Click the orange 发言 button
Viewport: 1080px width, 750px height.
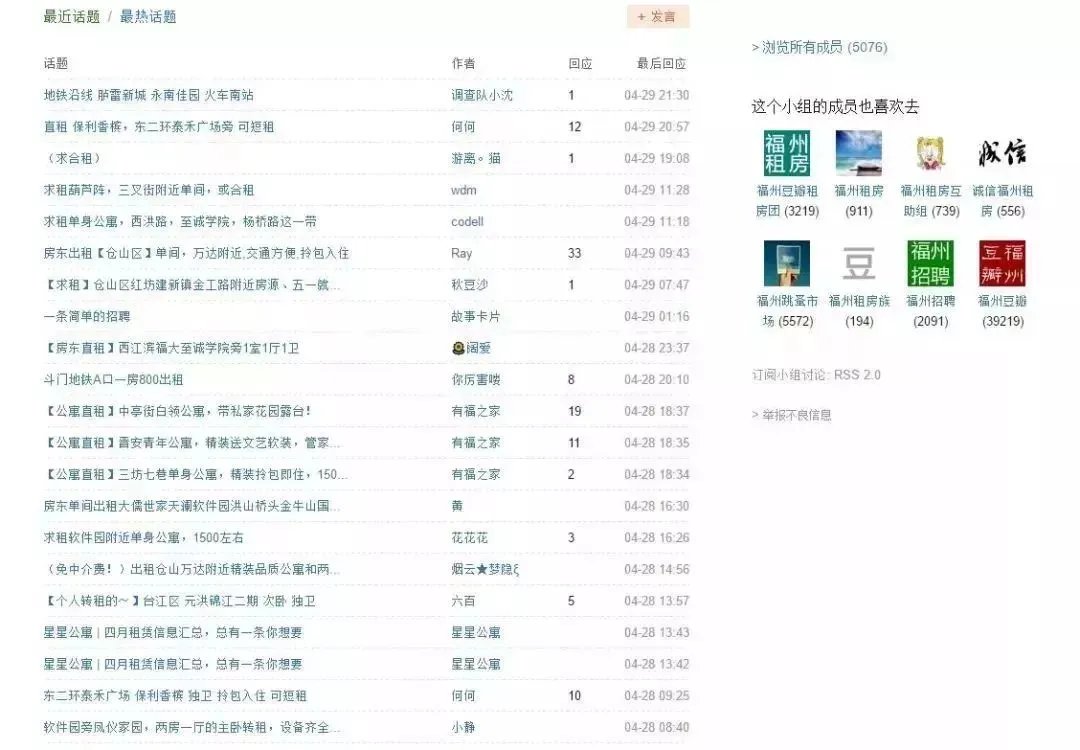pyautogui.click(x=658, y=16)
